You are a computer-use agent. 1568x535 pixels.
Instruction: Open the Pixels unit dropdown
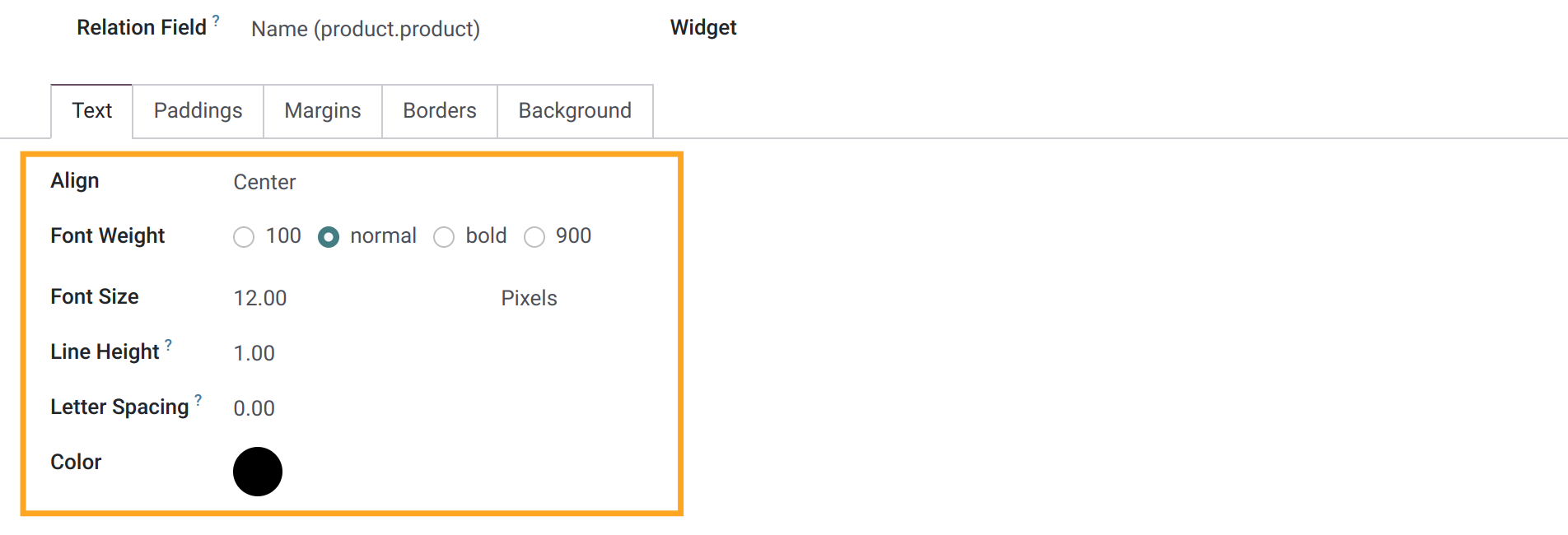[x=576, y=298]
